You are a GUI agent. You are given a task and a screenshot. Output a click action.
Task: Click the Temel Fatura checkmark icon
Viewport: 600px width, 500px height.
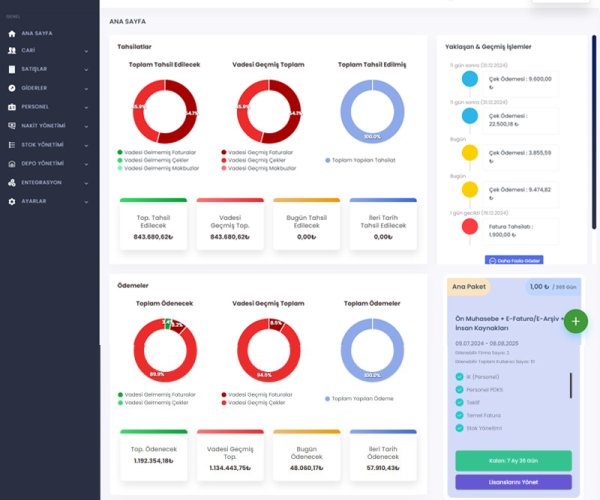460,415
